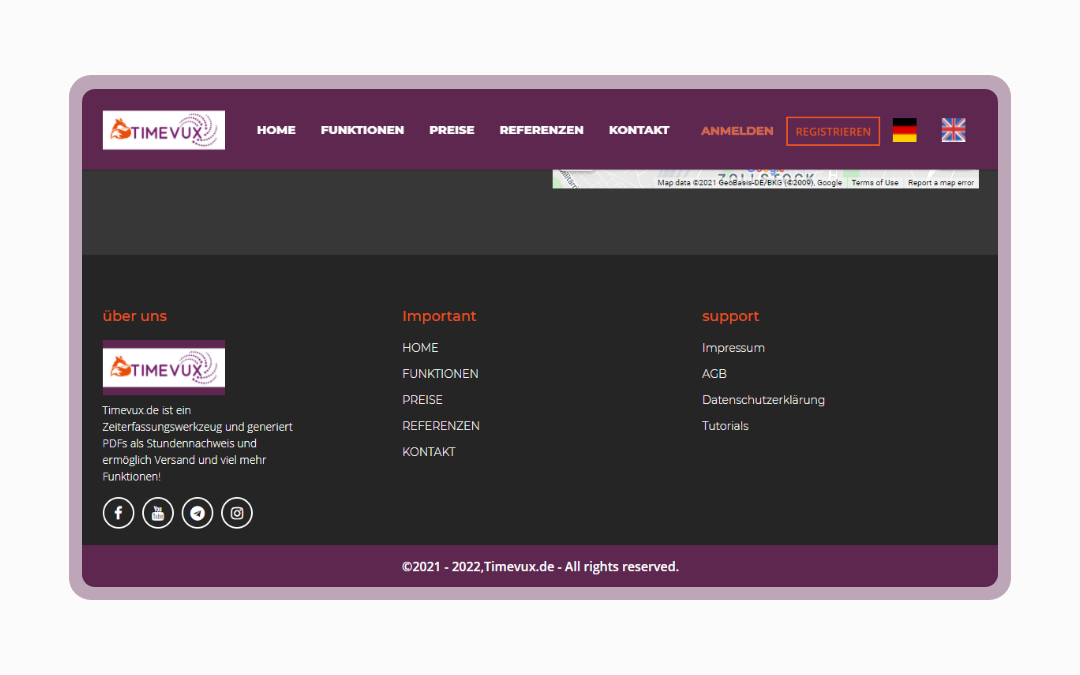Screen dimensions: 1080x675
Task: Open the Facebook social icon
Action: coord(118,513)
